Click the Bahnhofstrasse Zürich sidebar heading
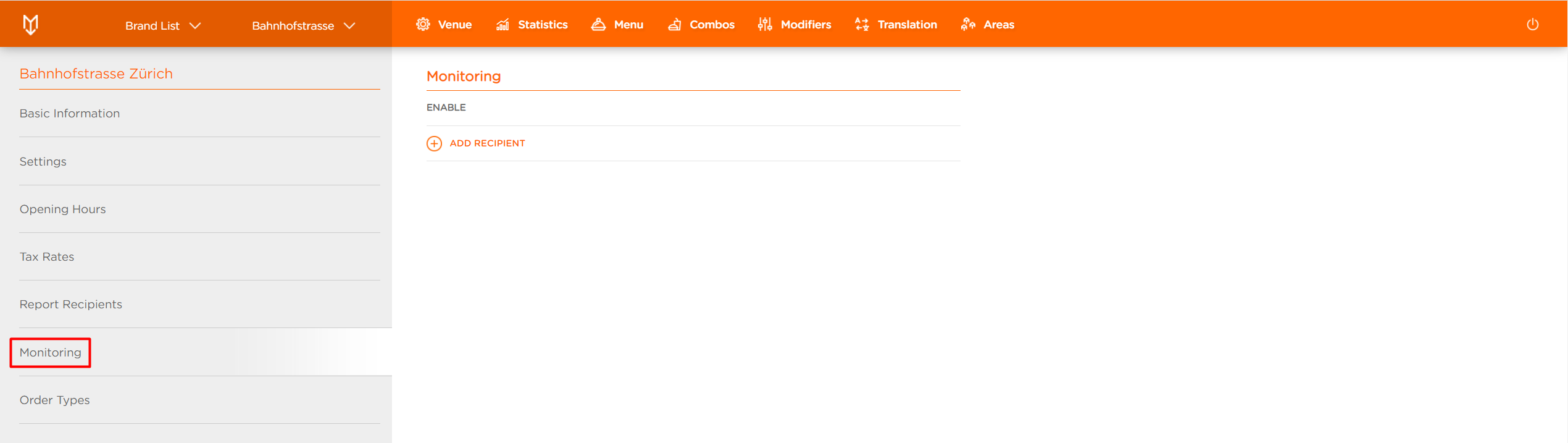The width and height of the screenshot is (1568, 443). tap(96, 74)
